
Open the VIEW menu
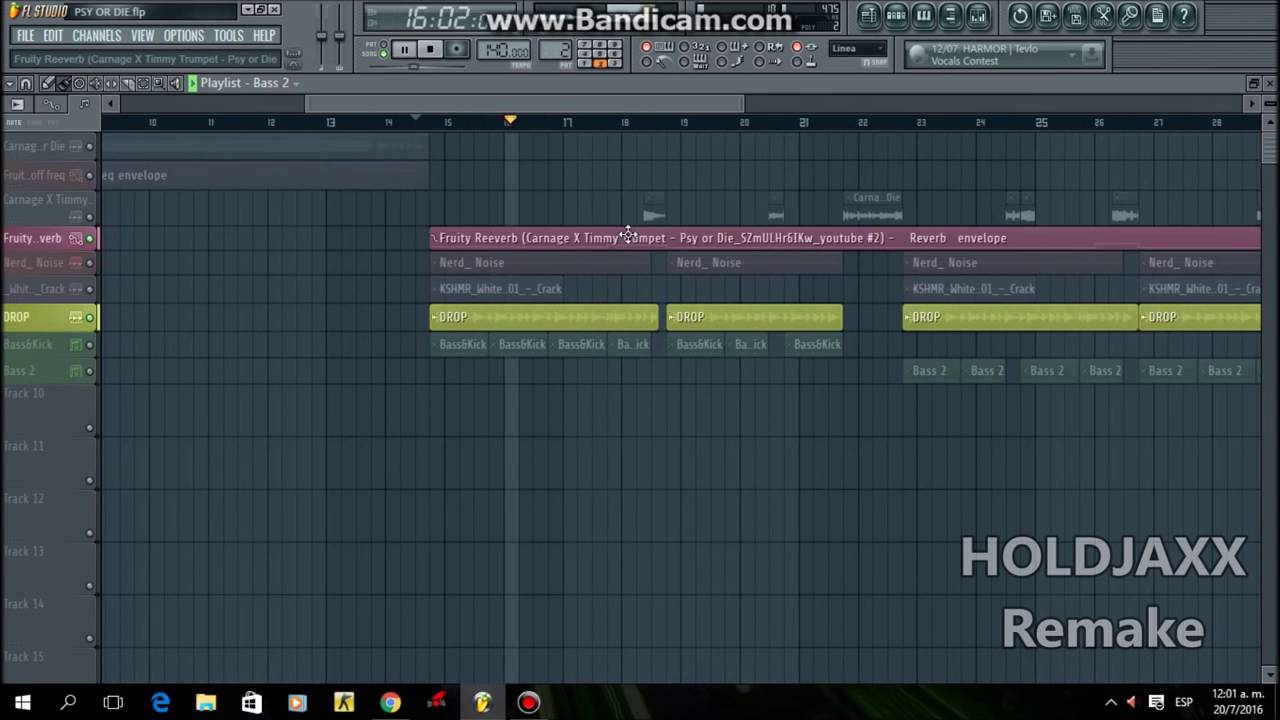(x=142, y=36)
